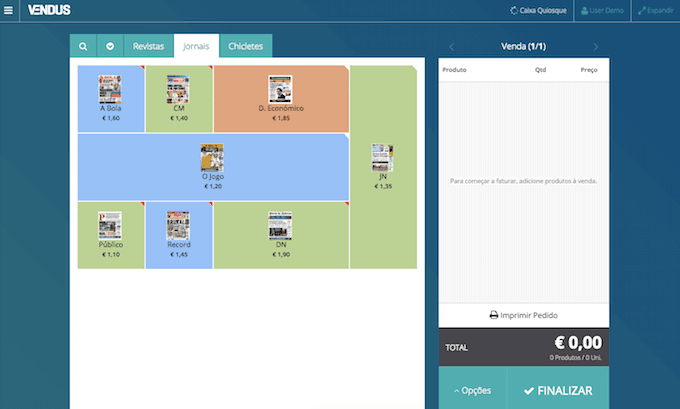
Task: Add Record newspaper tile
Action: (179, 235)
